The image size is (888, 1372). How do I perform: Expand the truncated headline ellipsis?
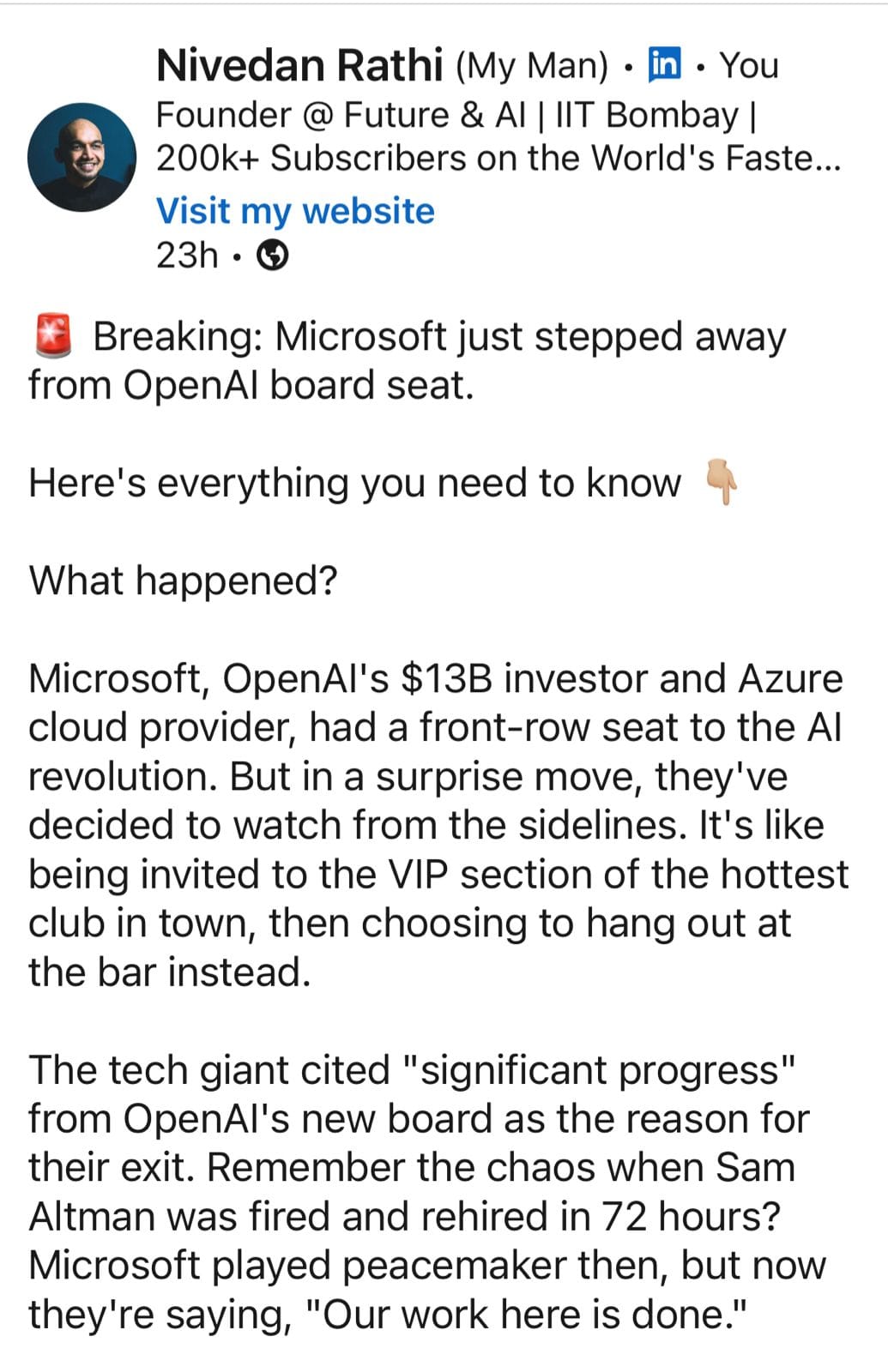pyautogui.click(x=828, y=159)
